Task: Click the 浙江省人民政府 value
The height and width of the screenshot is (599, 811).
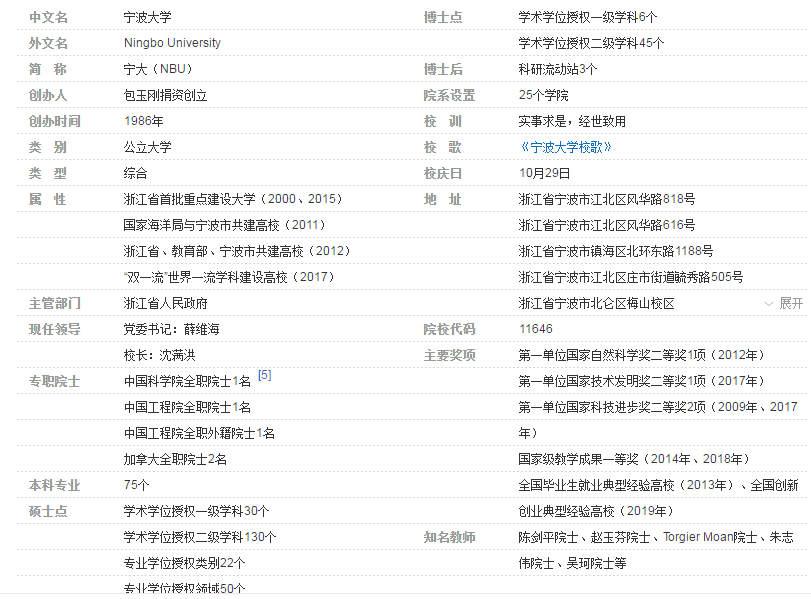Action: tap(166, 304)
